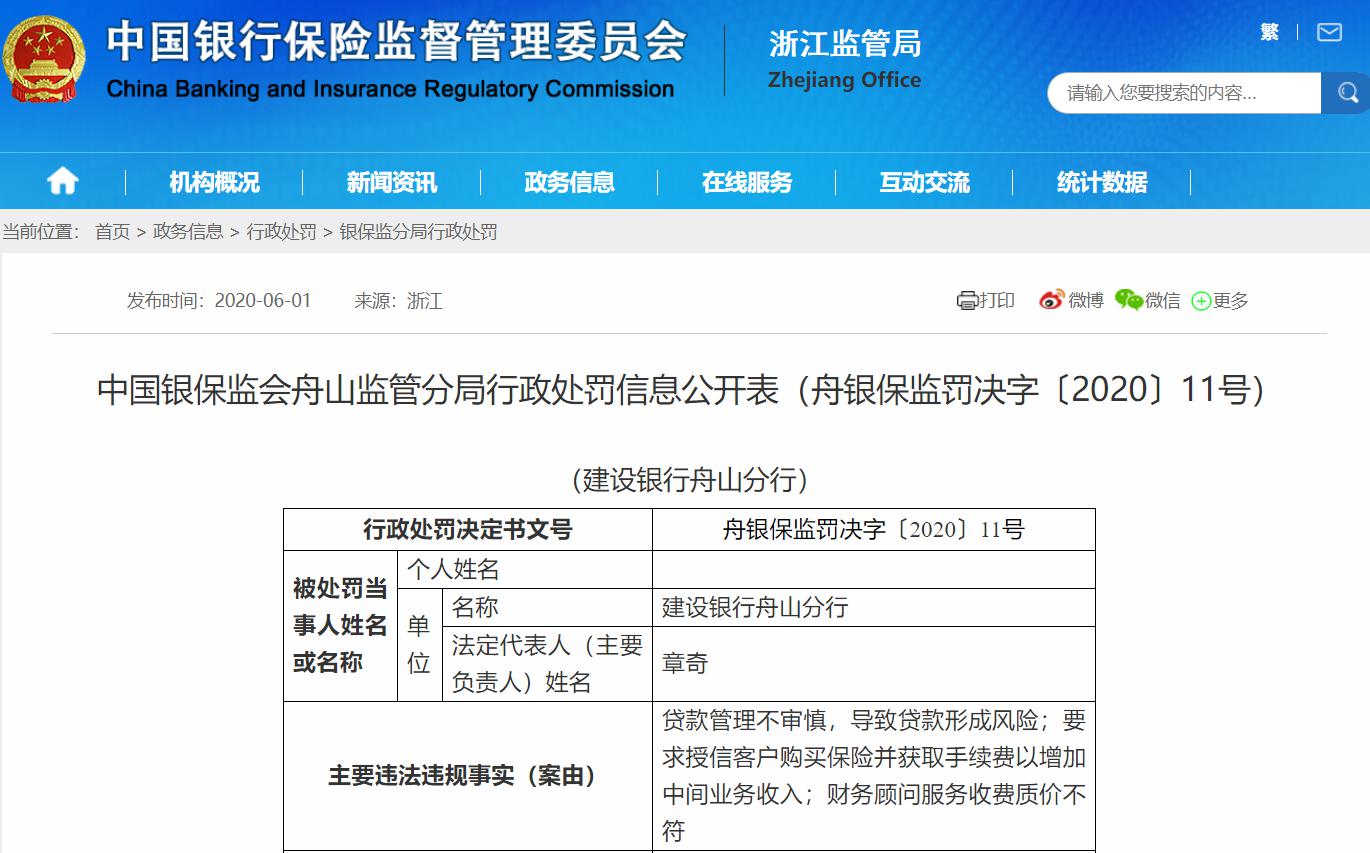The height and width of the screenshot is (853, 1370).
Task: Open the 互动交流 menu
Action: click(x=924, y=182)
